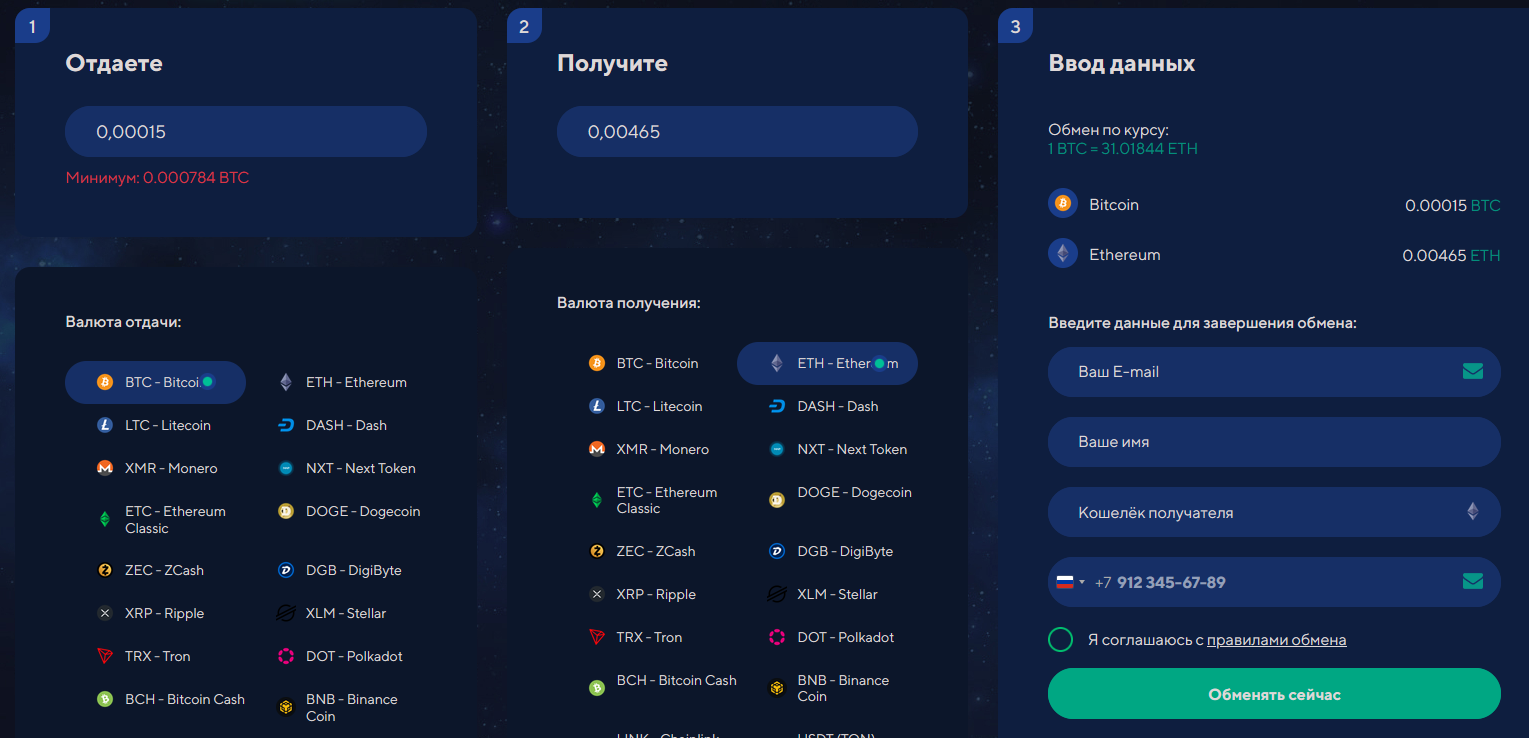Click the Stellar icon under Валюта получения
Viewport: 1529px width, 738px height.
click(777, 594)
